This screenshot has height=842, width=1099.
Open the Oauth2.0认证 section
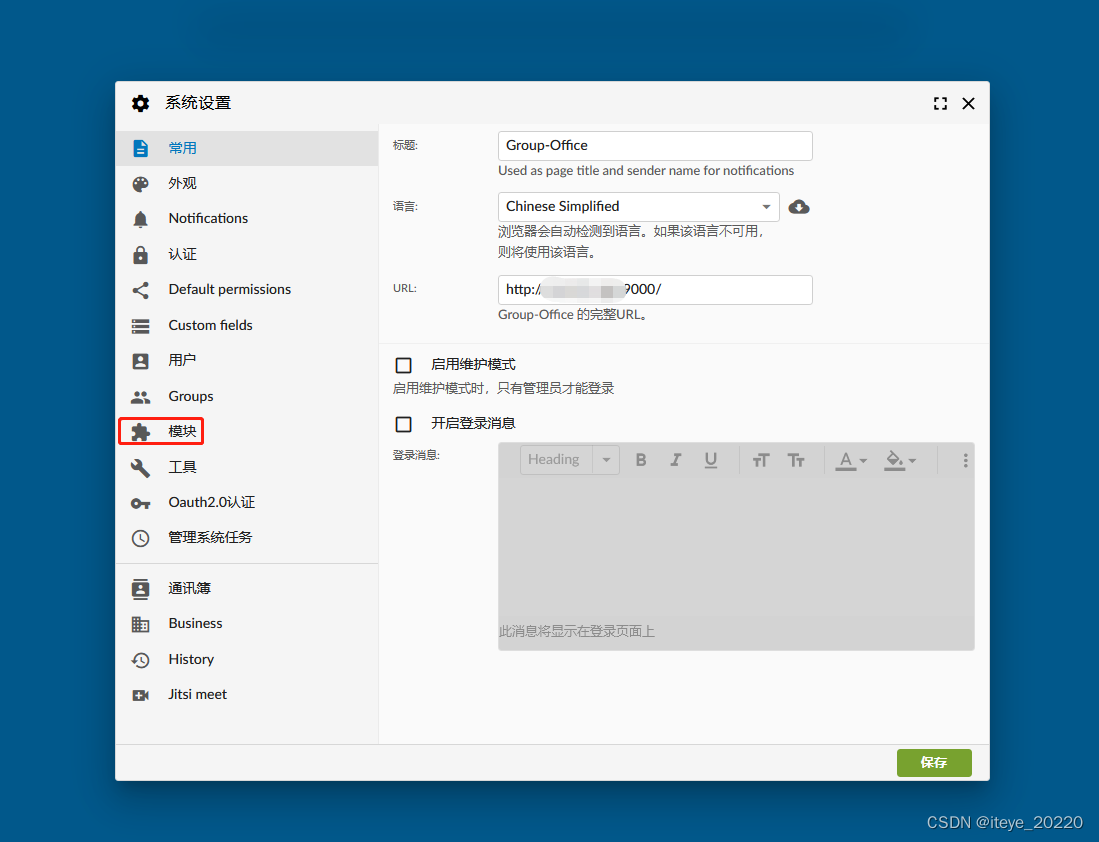tap(247, 503)
